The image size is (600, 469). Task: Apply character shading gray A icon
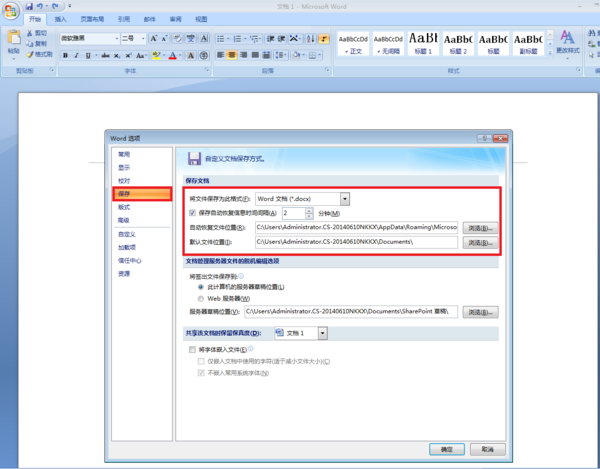(191, 55)
